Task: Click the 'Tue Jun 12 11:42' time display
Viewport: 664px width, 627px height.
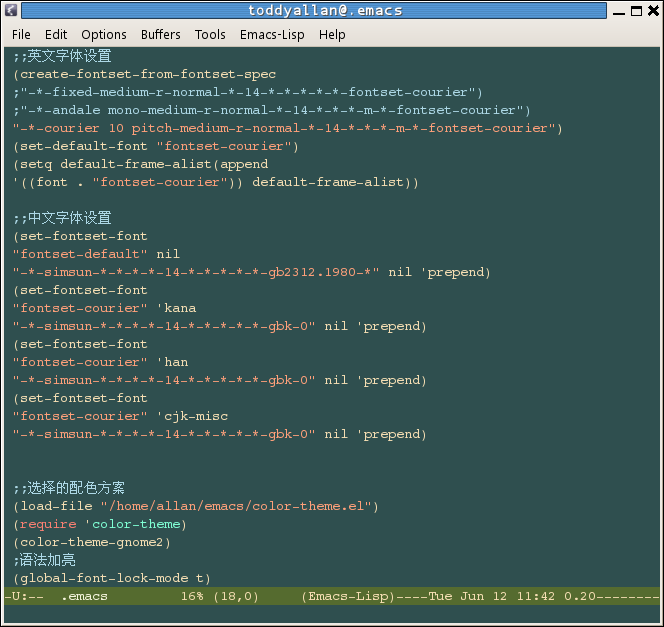Action: [491, 596]
